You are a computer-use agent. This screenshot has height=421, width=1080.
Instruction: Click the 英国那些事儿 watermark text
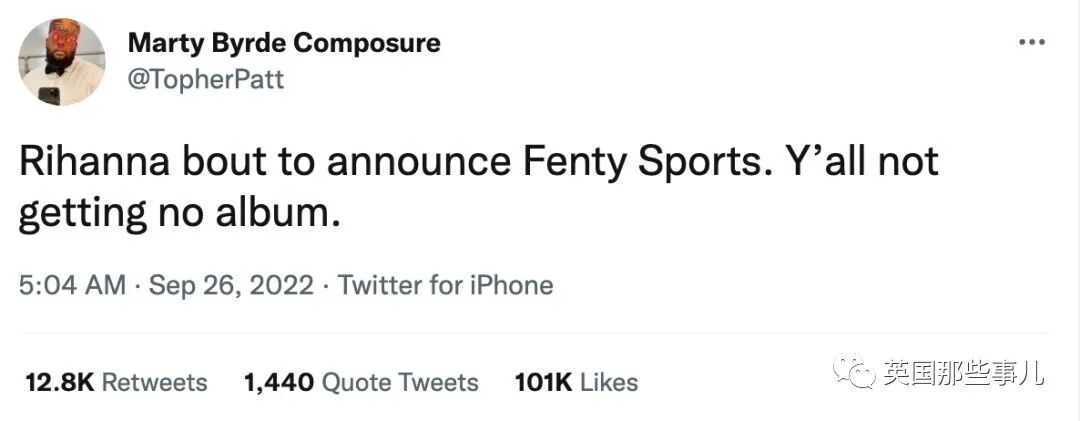coord(963,375)
